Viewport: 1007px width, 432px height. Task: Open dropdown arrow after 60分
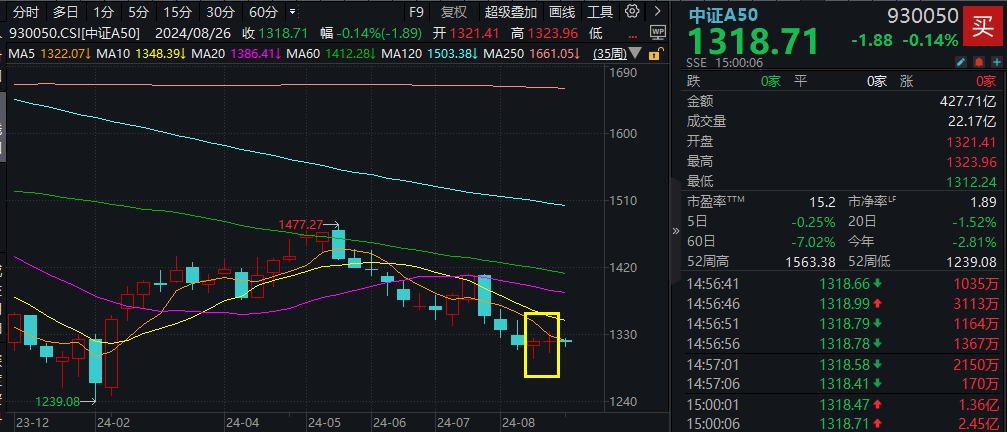pyautogui.click(x=292, y=12)
